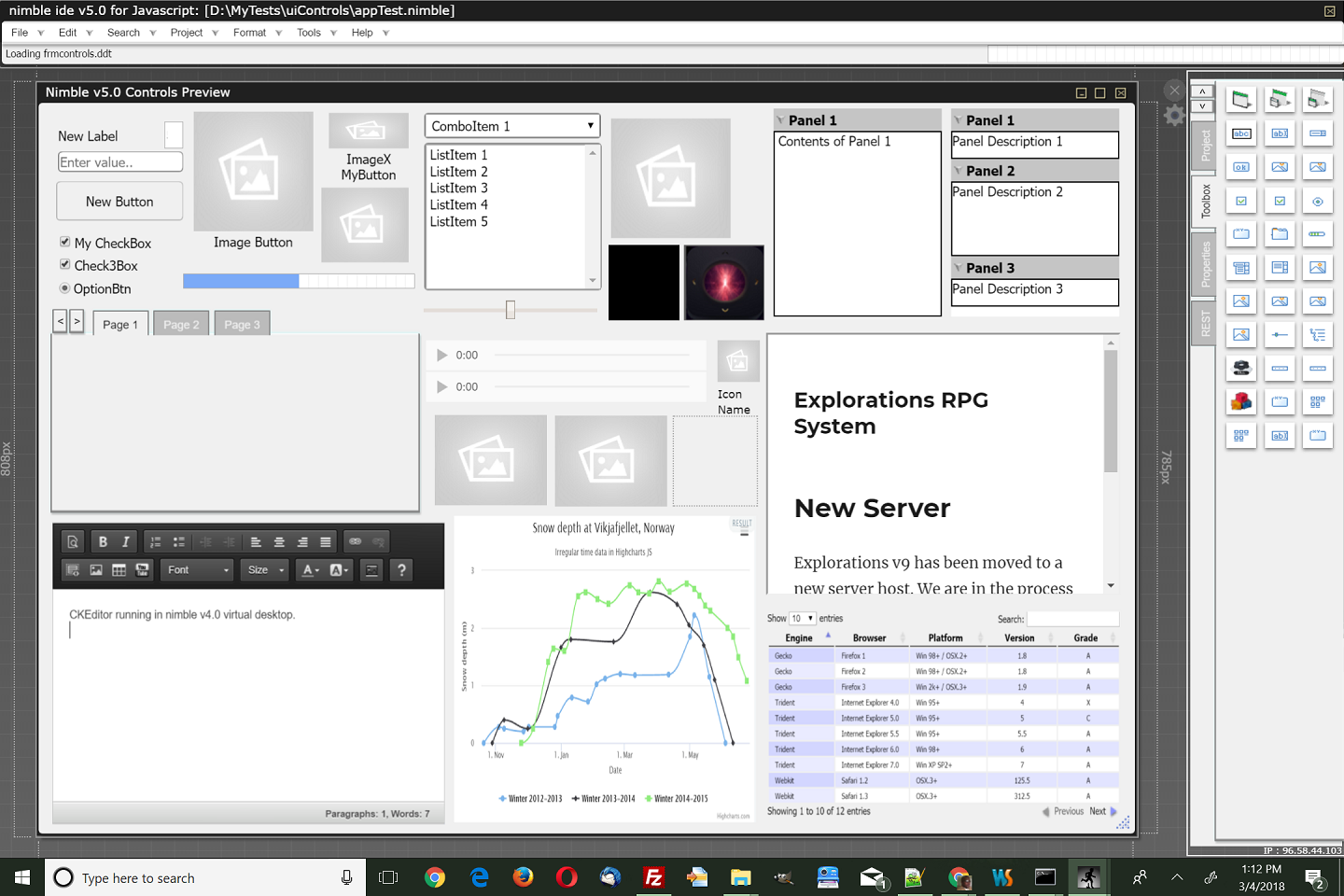Insert a link in CKEditor
Viewport: 1344px width, 896px height.
point(356,541)
